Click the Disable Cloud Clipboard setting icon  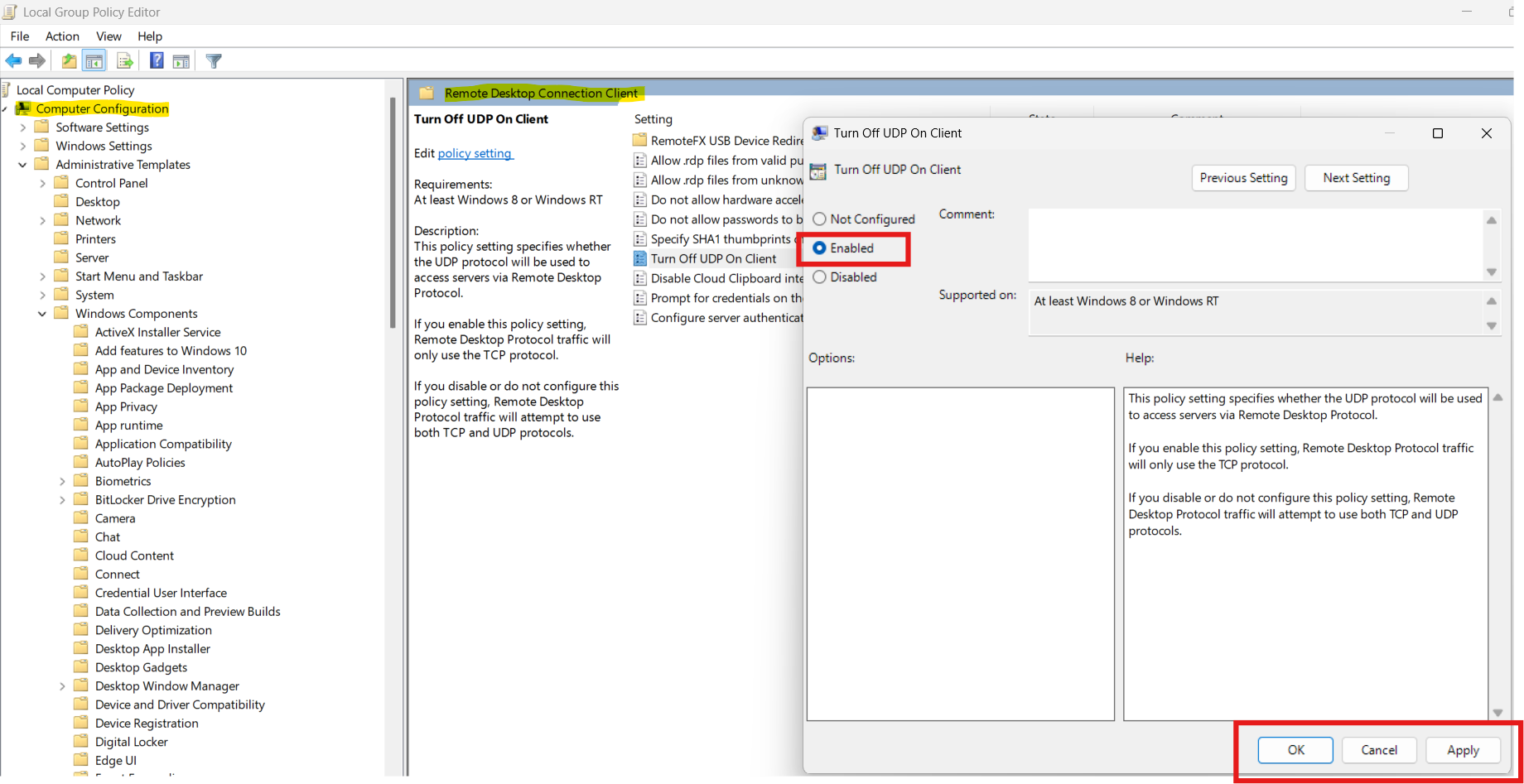point(640,278)
